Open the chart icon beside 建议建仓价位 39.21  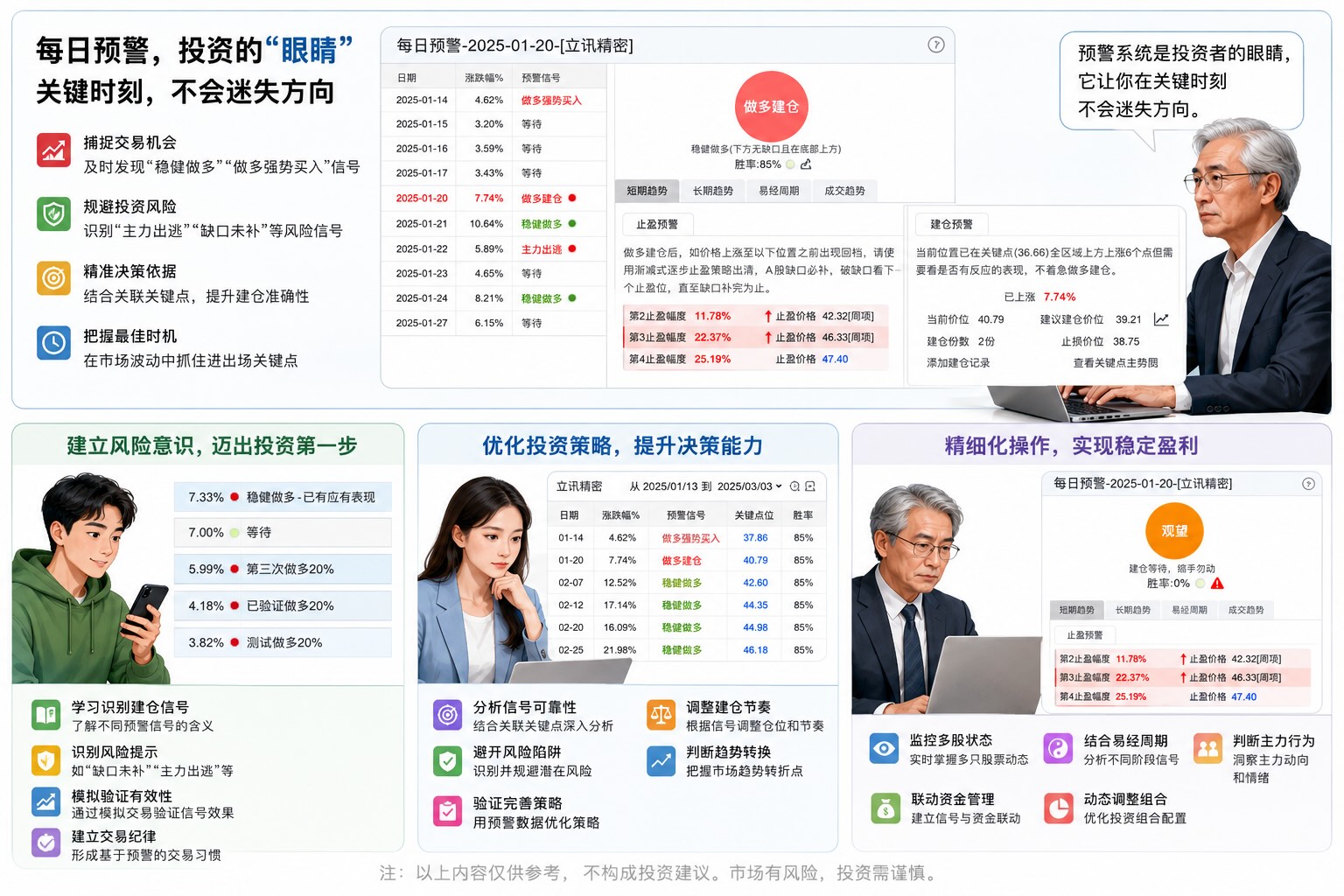[x=1161, y=319]
